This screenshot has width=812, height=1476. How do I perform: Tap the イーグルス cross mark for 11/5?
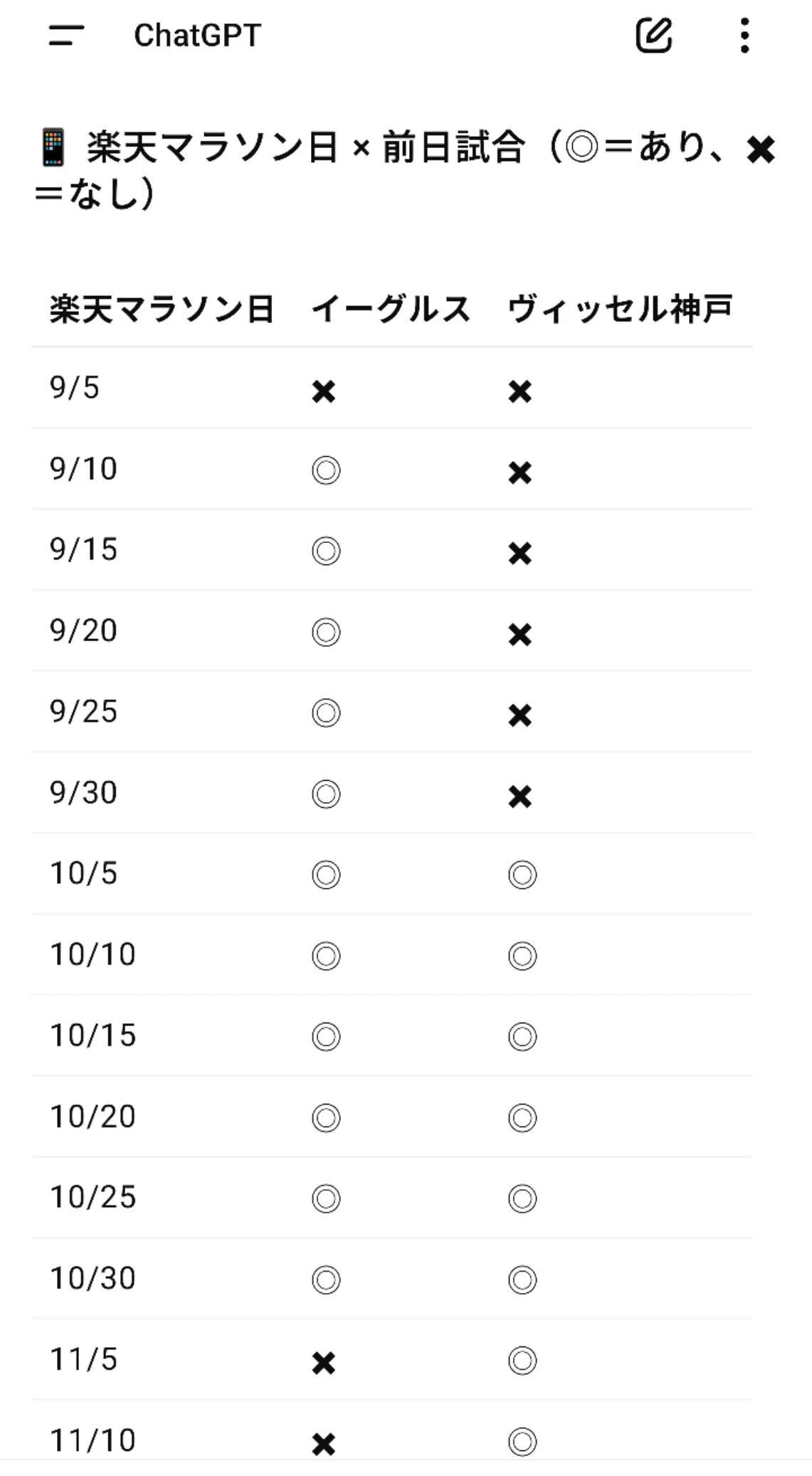(x=324, y=1363)
